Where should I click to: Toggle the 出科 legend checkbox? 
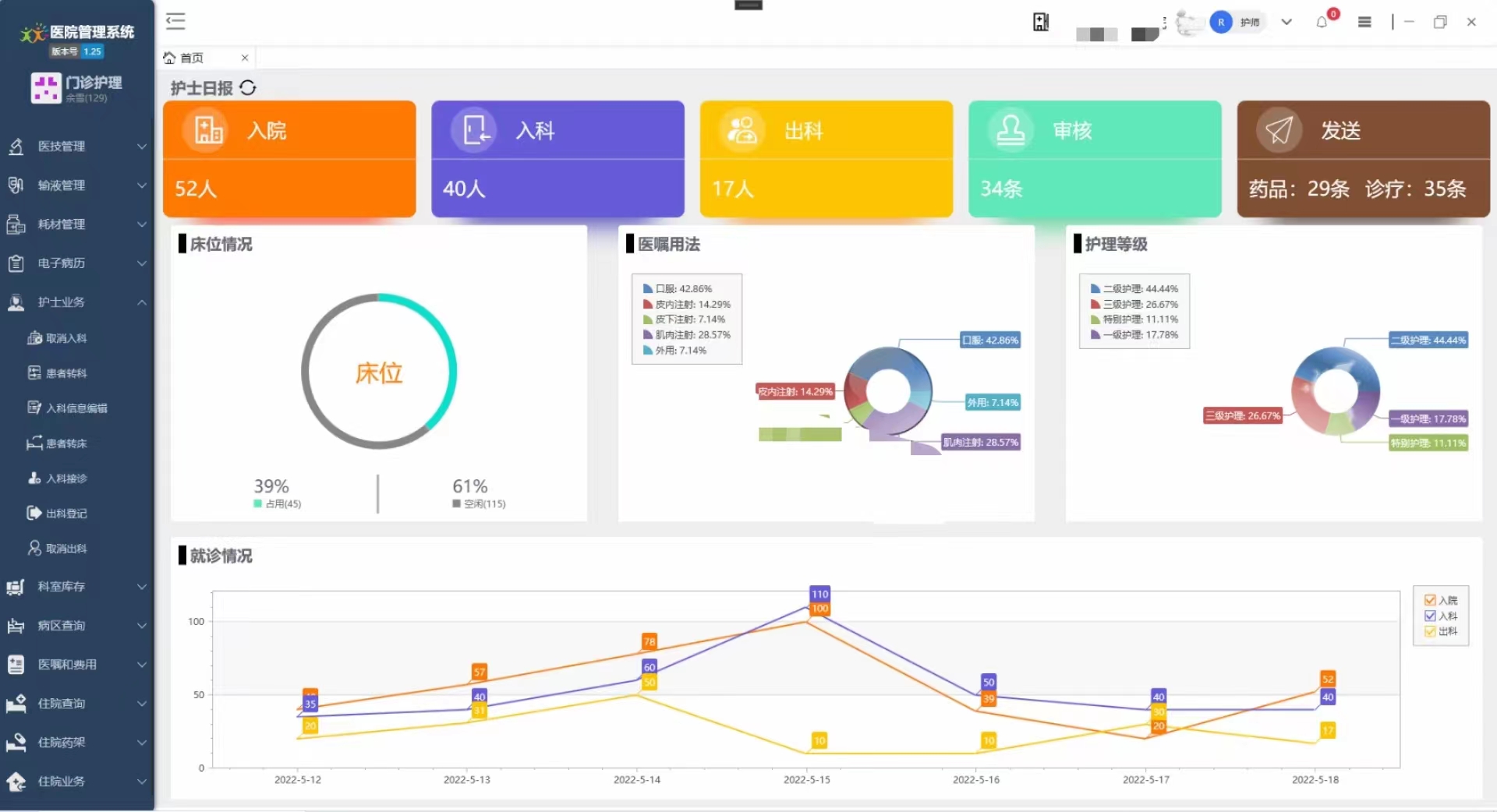tap(1430, 631)
